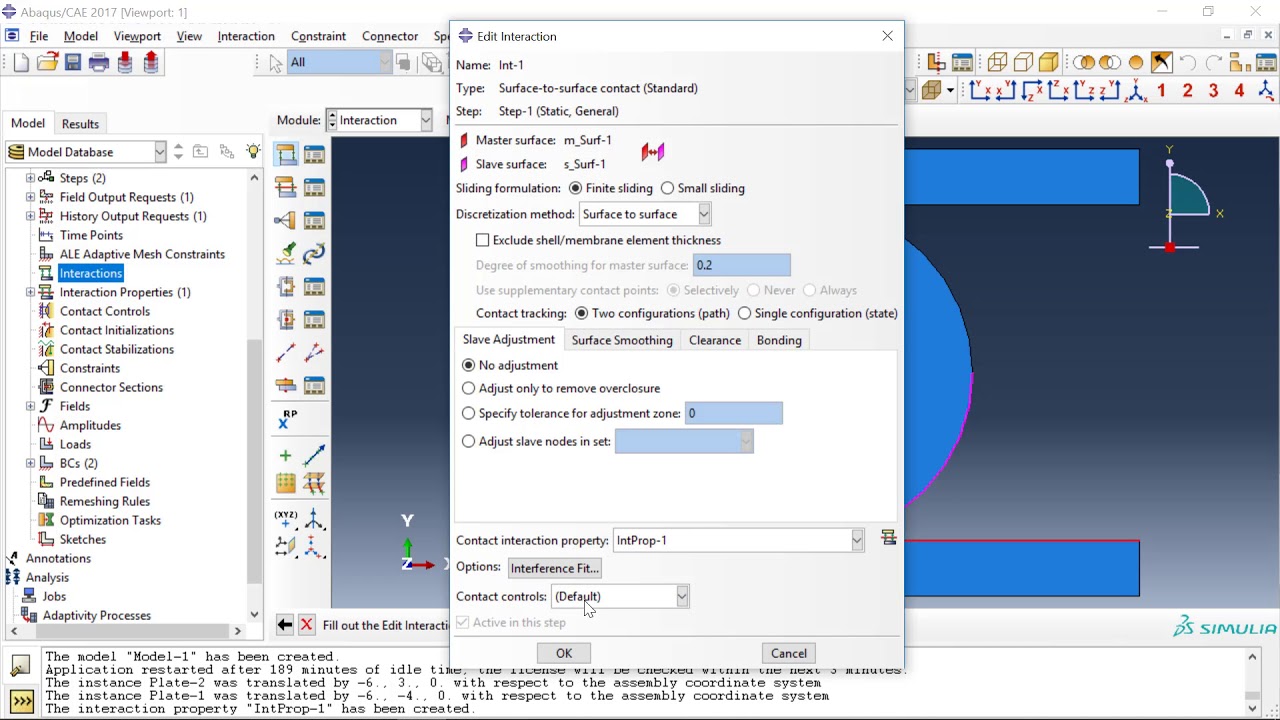This screenshot has width=1280, height=720.
Task: Switch to the Surface Smoothing tab
Action: click(622, 340)
